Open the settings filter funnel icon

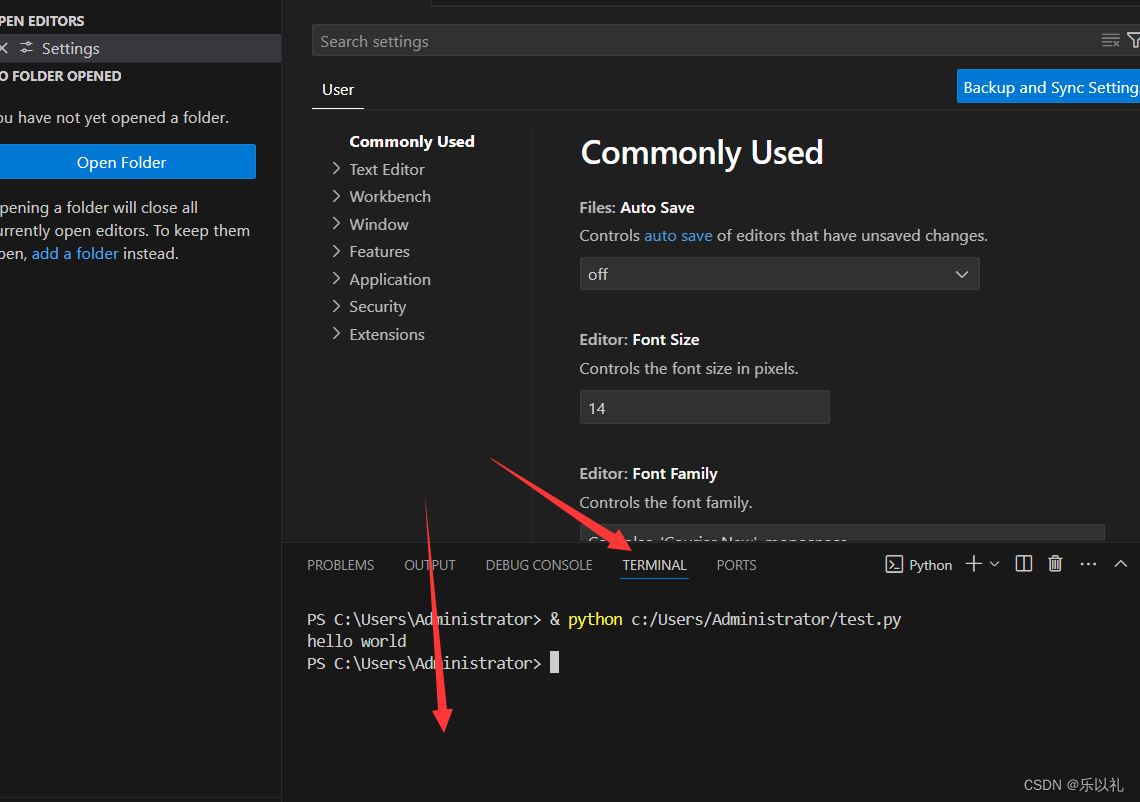[x=1134, y=40]
